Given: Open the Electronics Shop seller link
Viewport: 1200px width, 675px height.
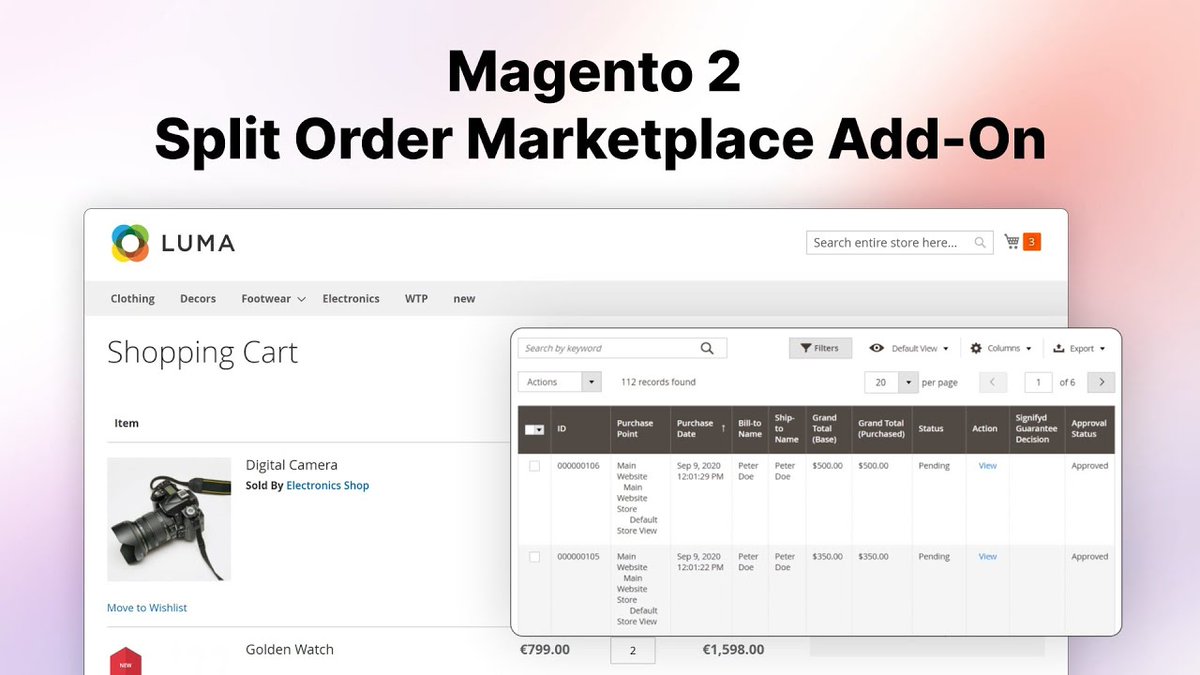Looking at the screenshot, I should [328, 486].
